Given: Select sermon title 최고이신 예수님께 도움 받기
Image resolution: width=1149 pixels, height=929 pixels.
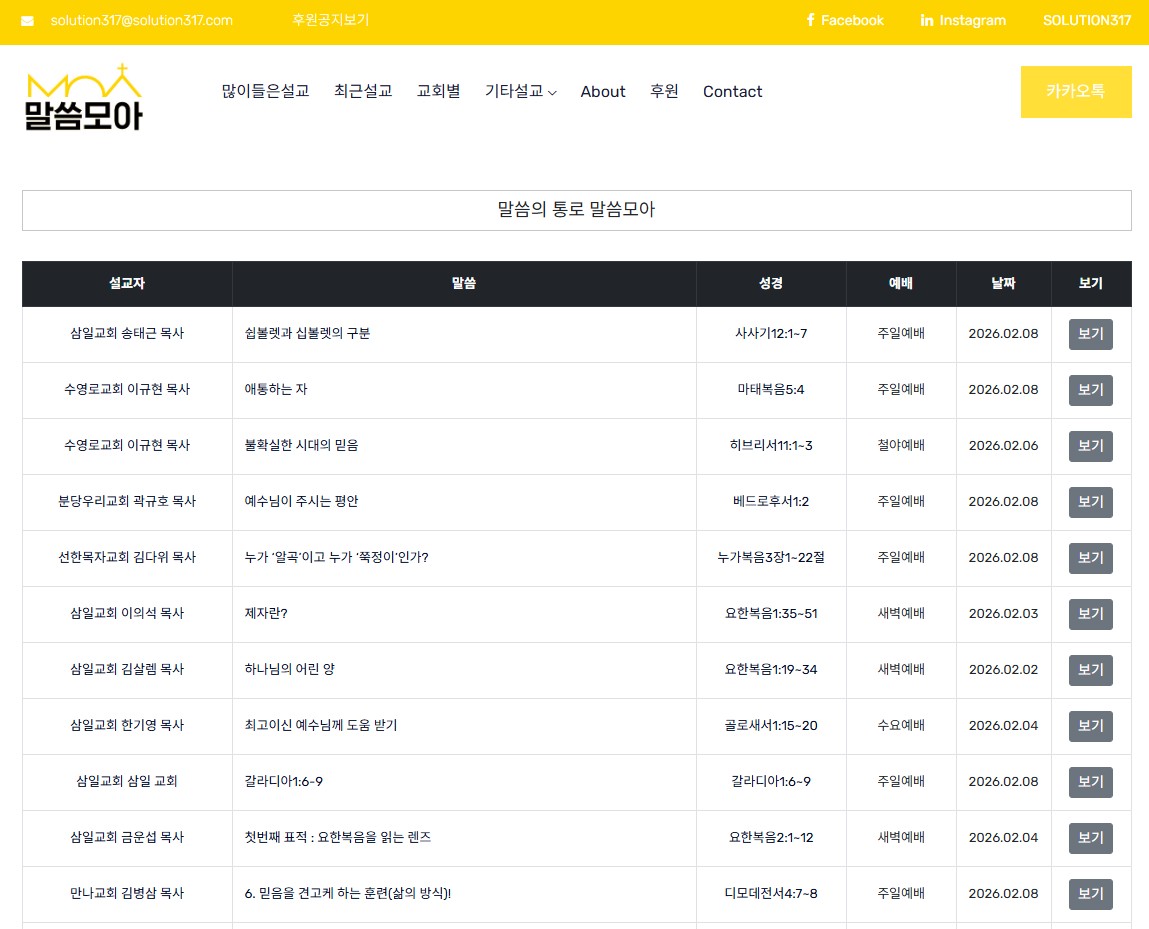Looking at the screenshot, I should tap(320, 725).
